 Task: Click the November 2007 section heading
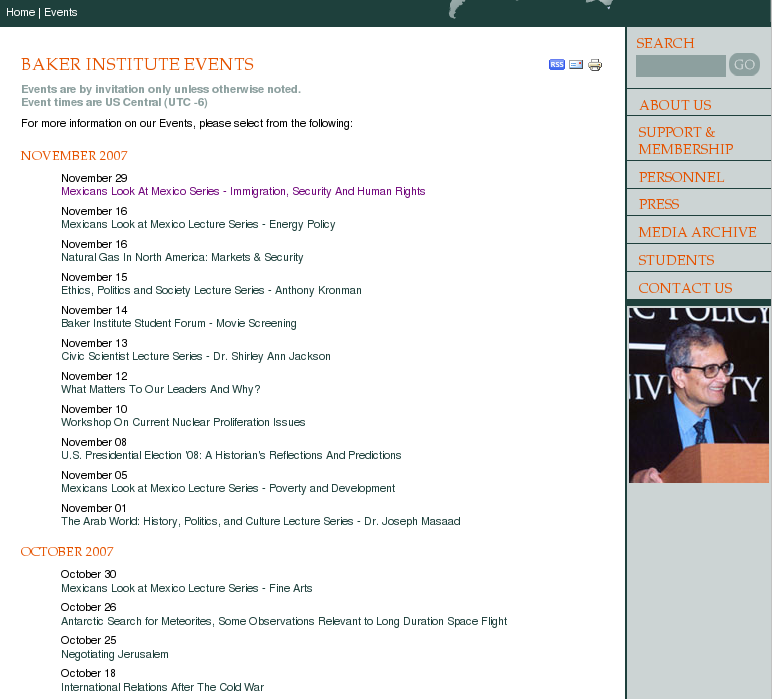74,156
